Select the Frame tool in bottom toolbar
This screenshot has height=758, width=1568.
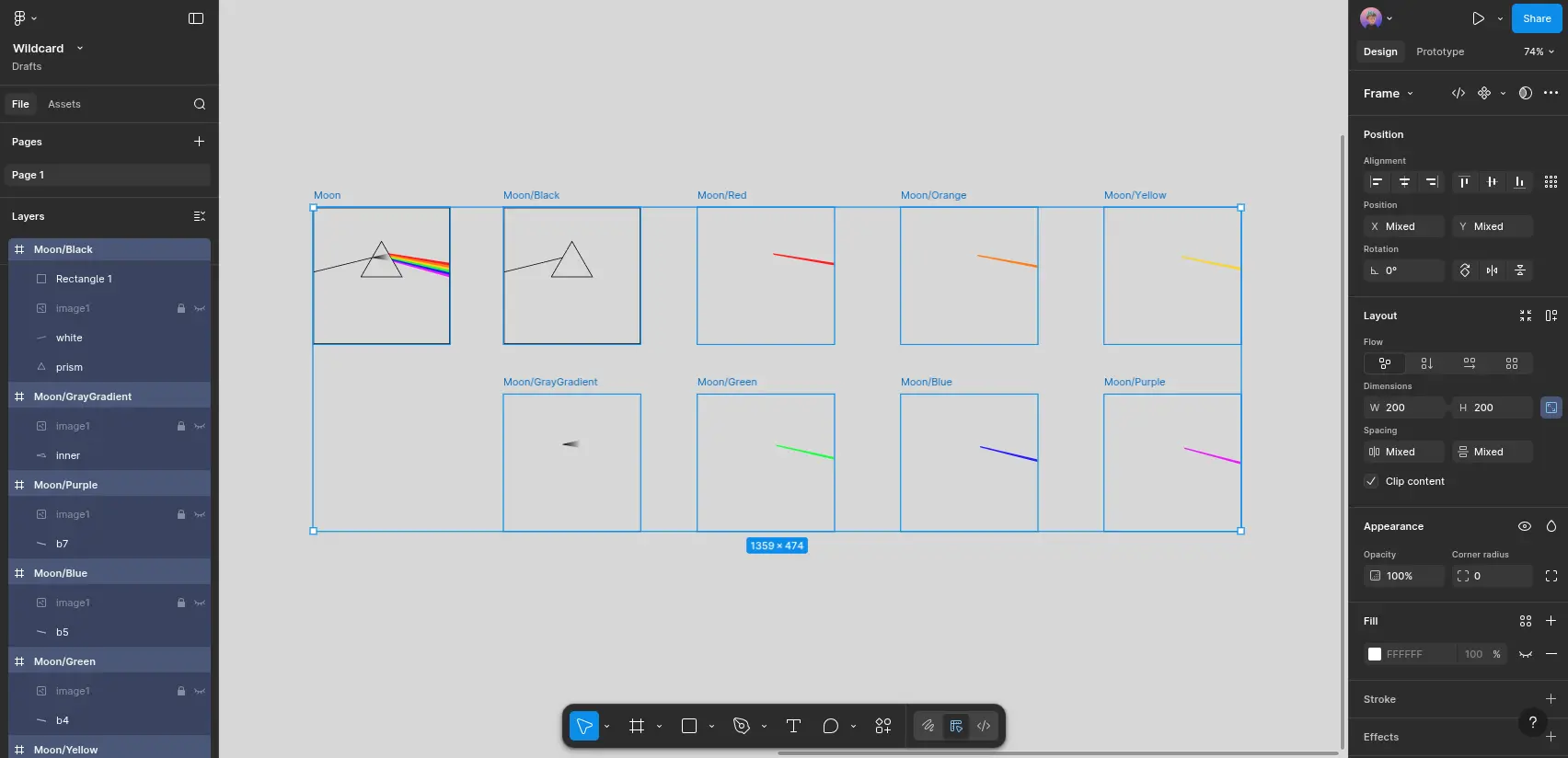coord(637,726)
